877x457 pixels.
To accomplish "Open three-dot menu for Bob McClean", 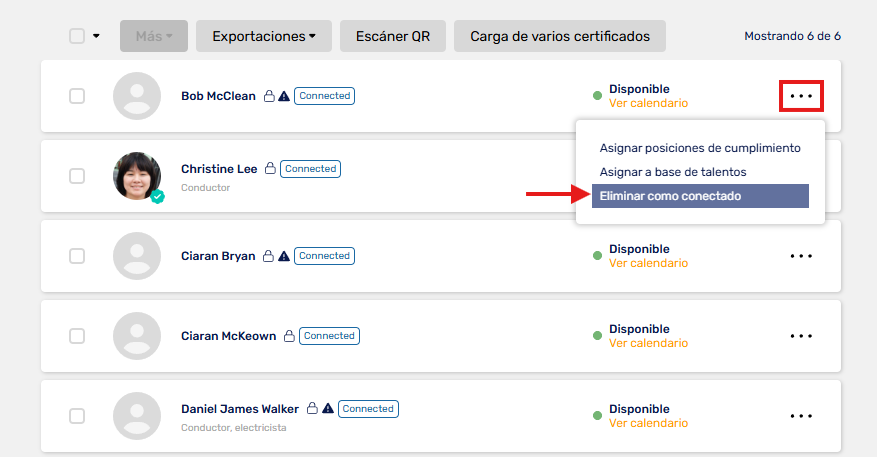I will (x=801, y=96).
